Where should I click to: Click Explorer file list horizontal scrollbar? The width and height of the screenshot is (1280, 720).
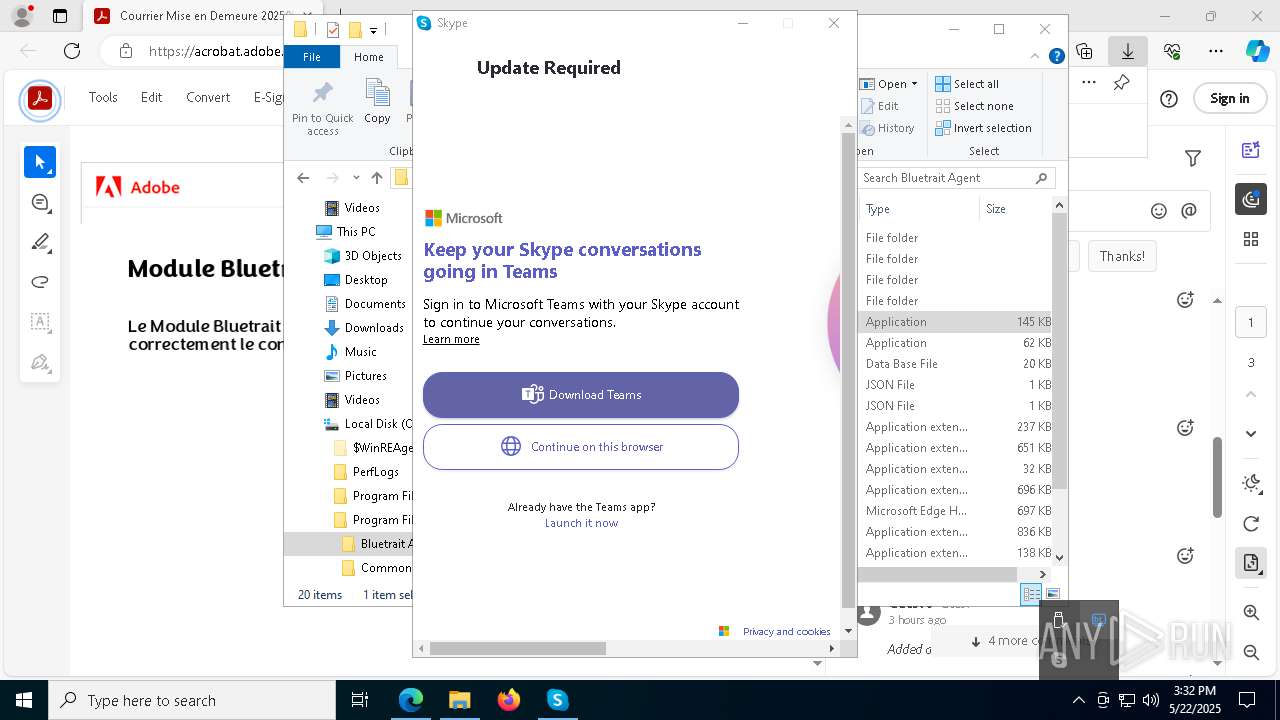(938, 574)
